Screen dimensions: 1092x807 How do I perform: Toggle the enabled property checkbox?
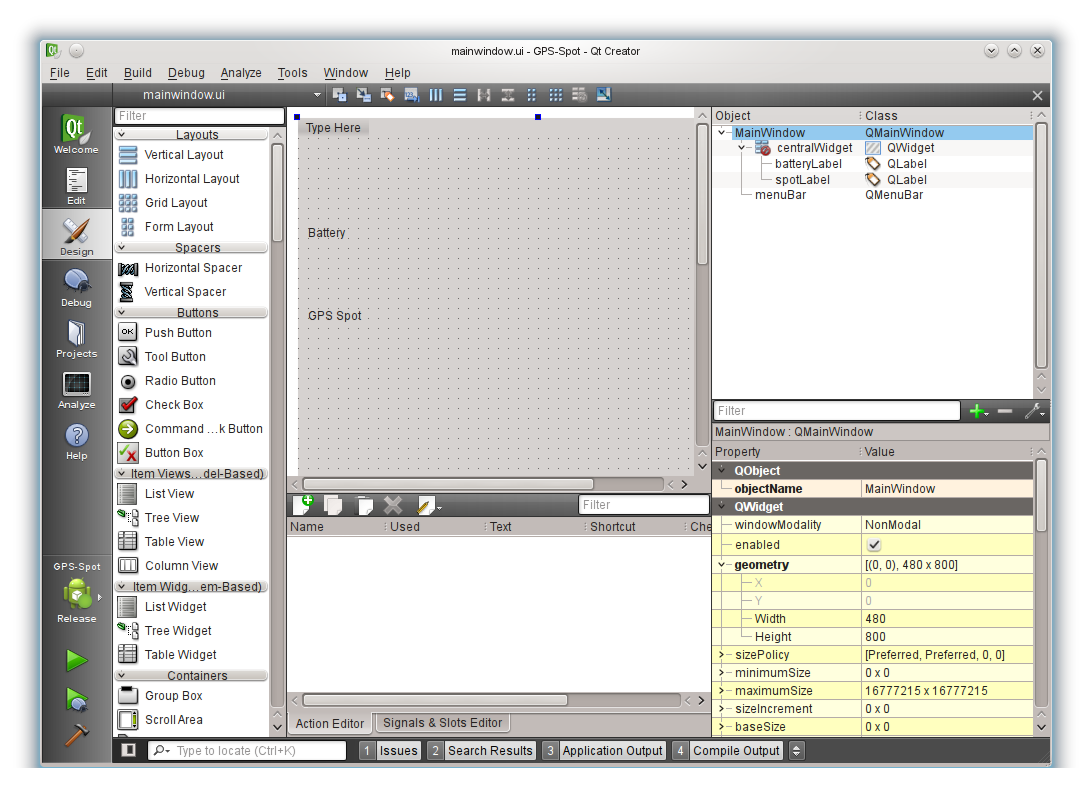[874, 544]
